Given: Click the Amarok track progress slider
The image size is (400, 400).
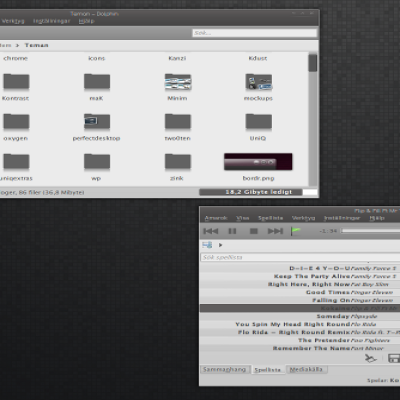Looking at the screenshot, I should point(370,231).
